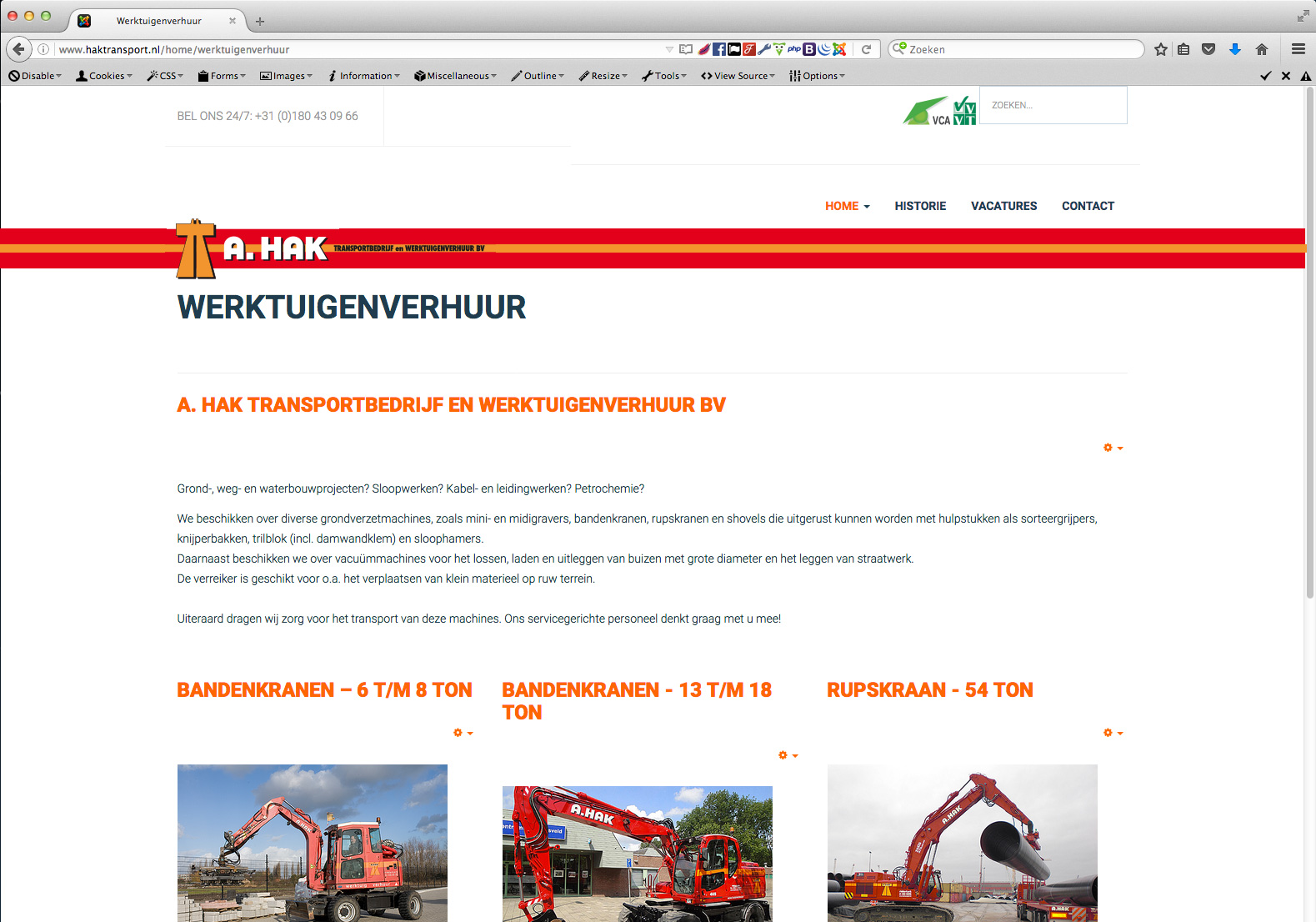
Task: Toggle full screen with the expand arrows
Action: (x=1303, y=16)
